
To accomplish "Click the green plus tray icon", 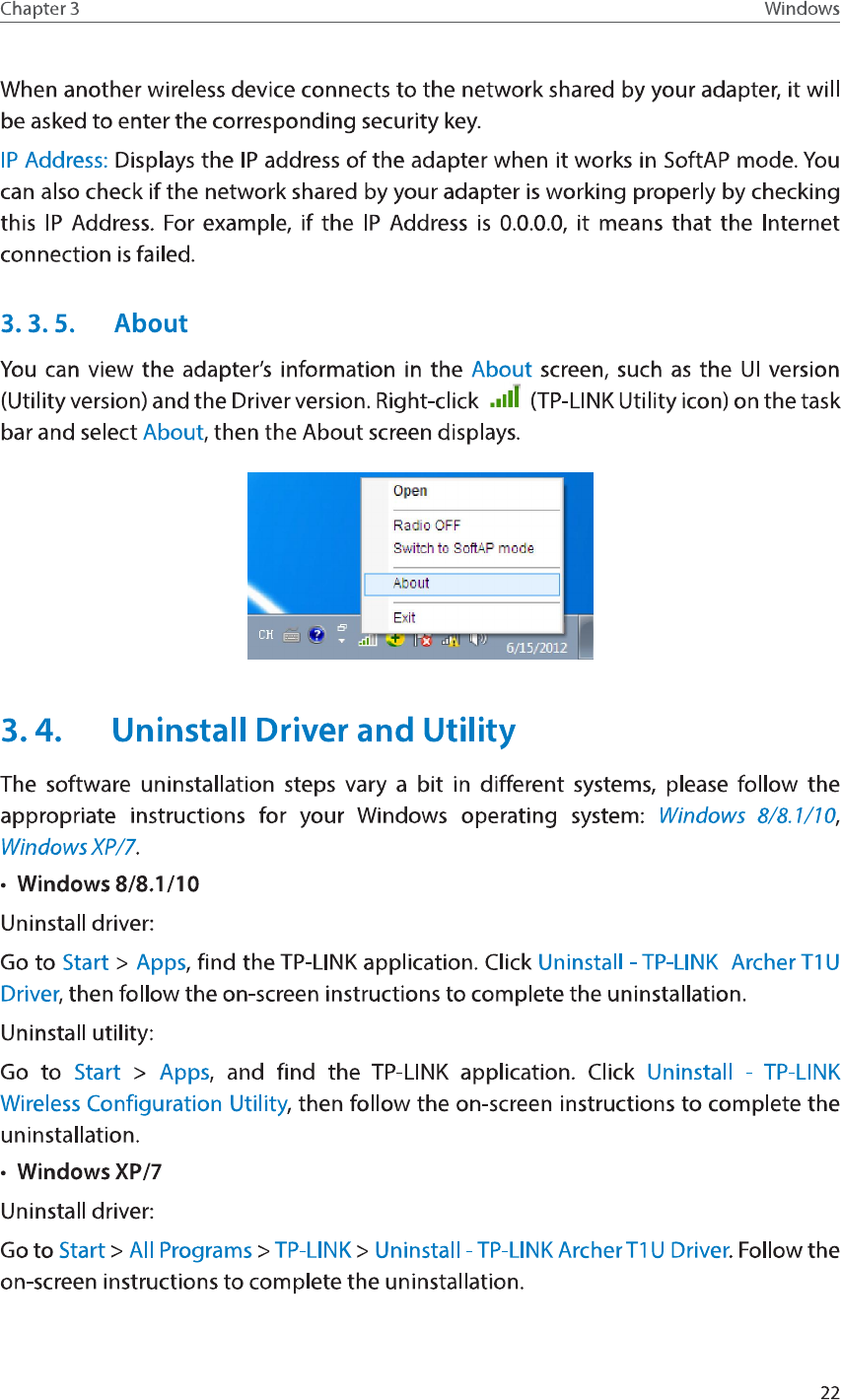I will click(x=395, y=639).
